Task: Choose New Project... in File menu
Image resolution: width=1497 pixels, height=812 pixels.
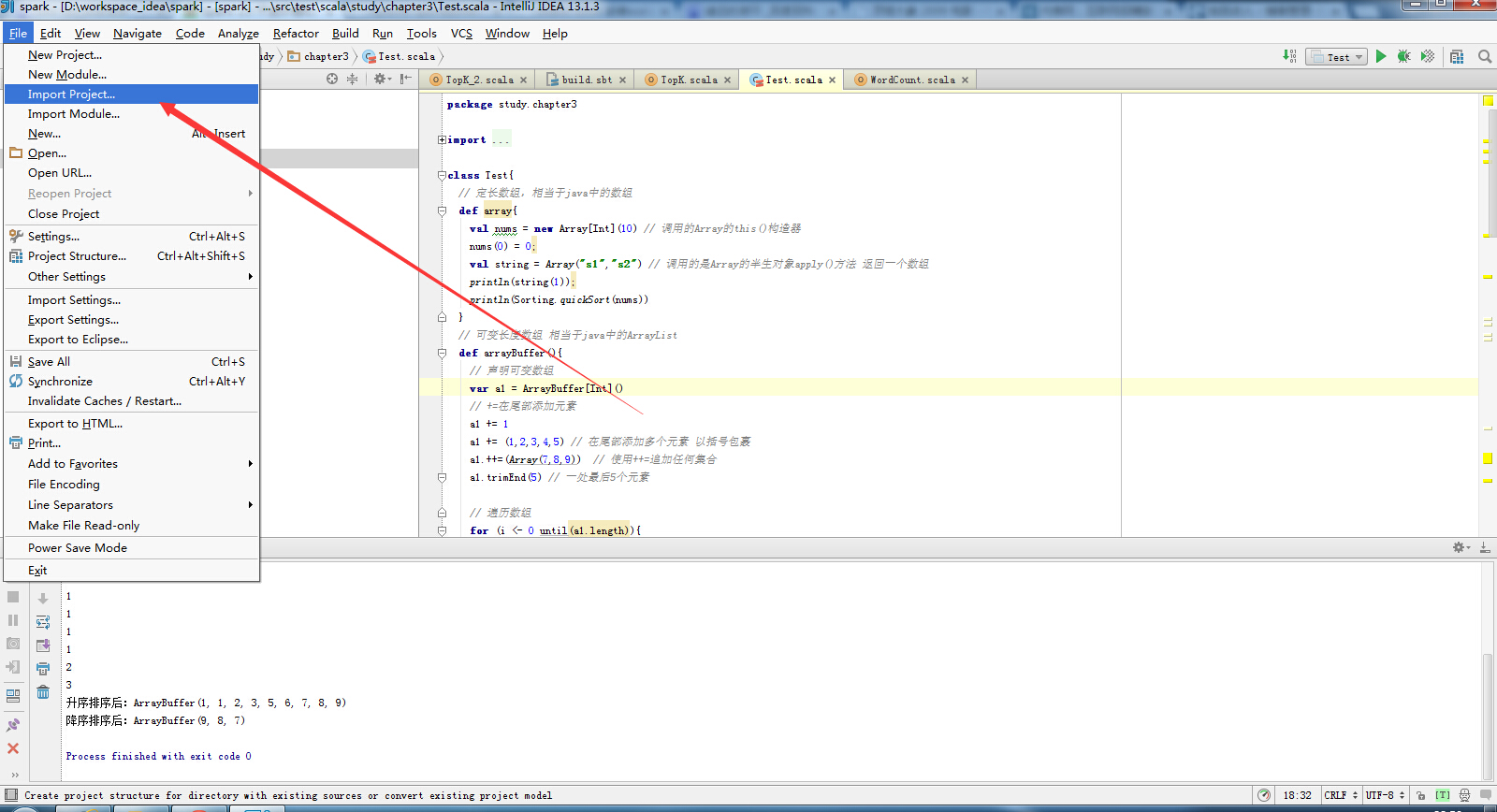Action: coord(131,55)
